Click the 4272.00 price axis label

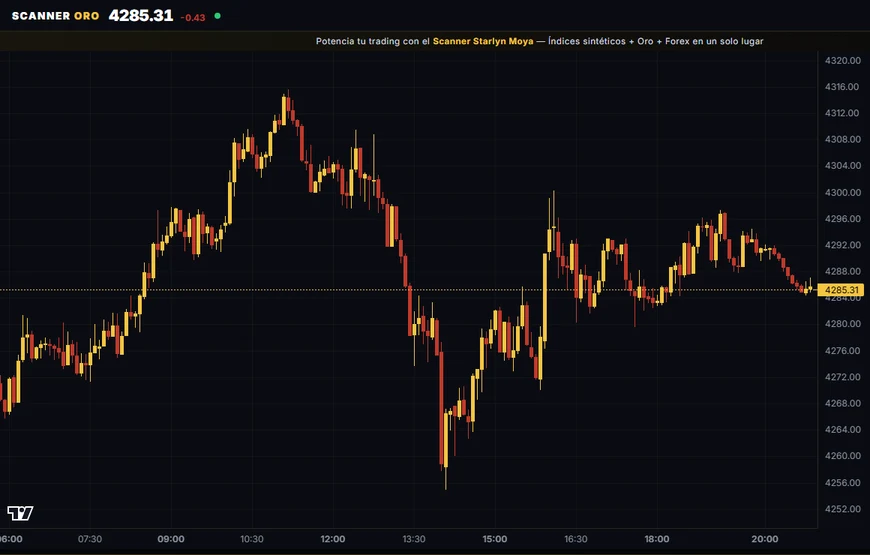[842, 377]
